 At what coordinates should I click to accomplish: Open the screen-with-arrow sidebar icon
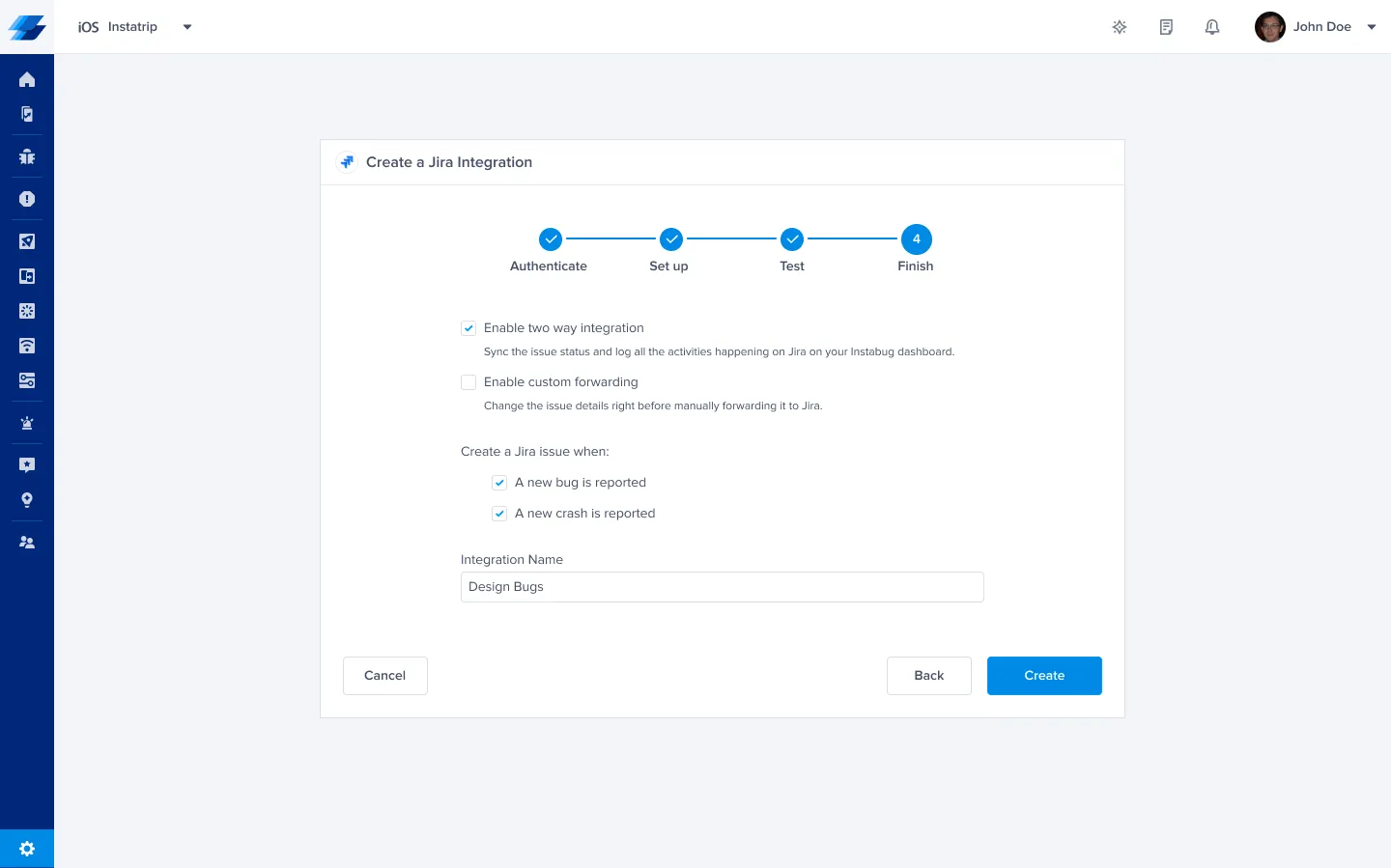pyautogui.click(x=27, y=276)
